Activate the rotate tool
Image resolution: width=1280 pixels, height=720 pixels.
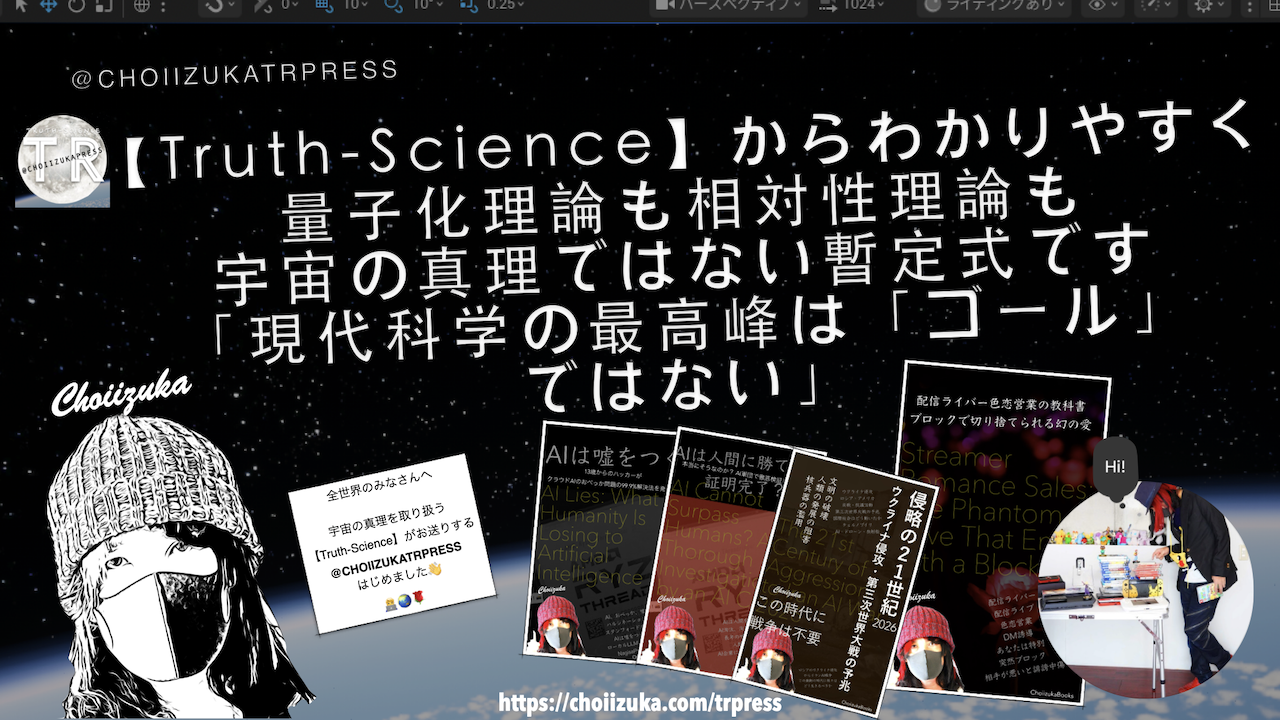coord(75,5)
